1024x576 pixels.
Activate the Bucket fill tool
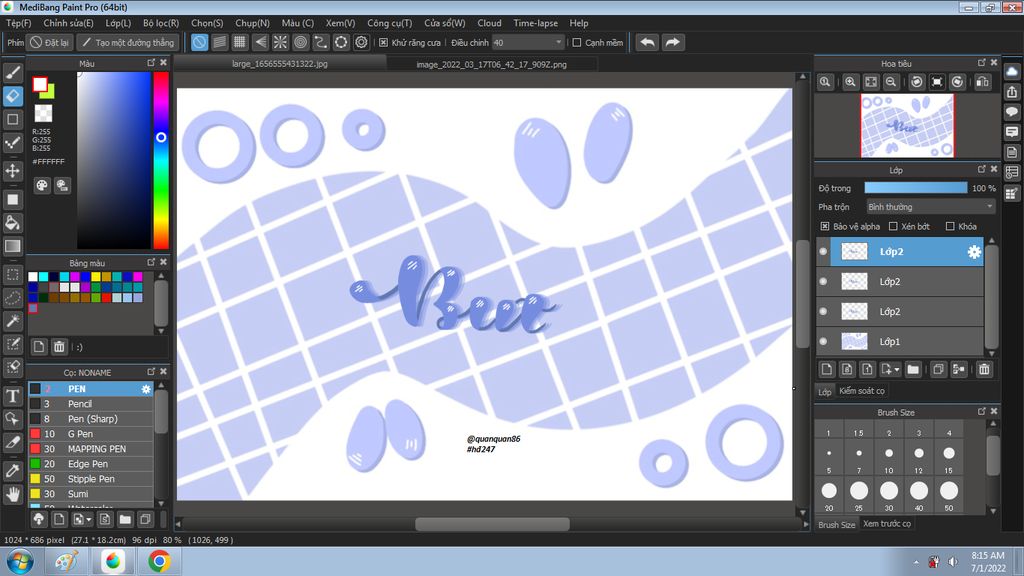(13, 223)
